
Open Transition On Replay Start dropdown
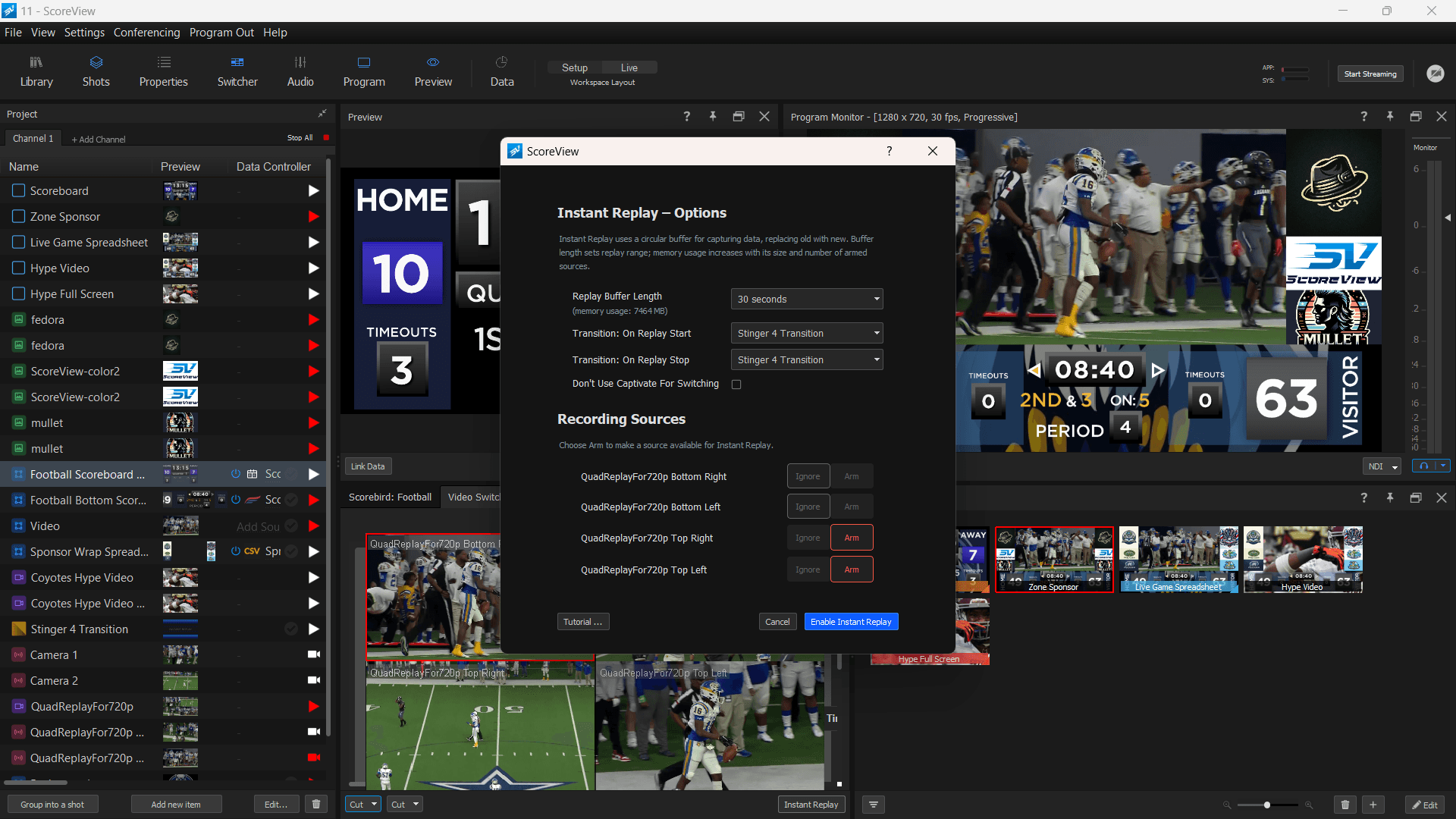click(806, 333)
